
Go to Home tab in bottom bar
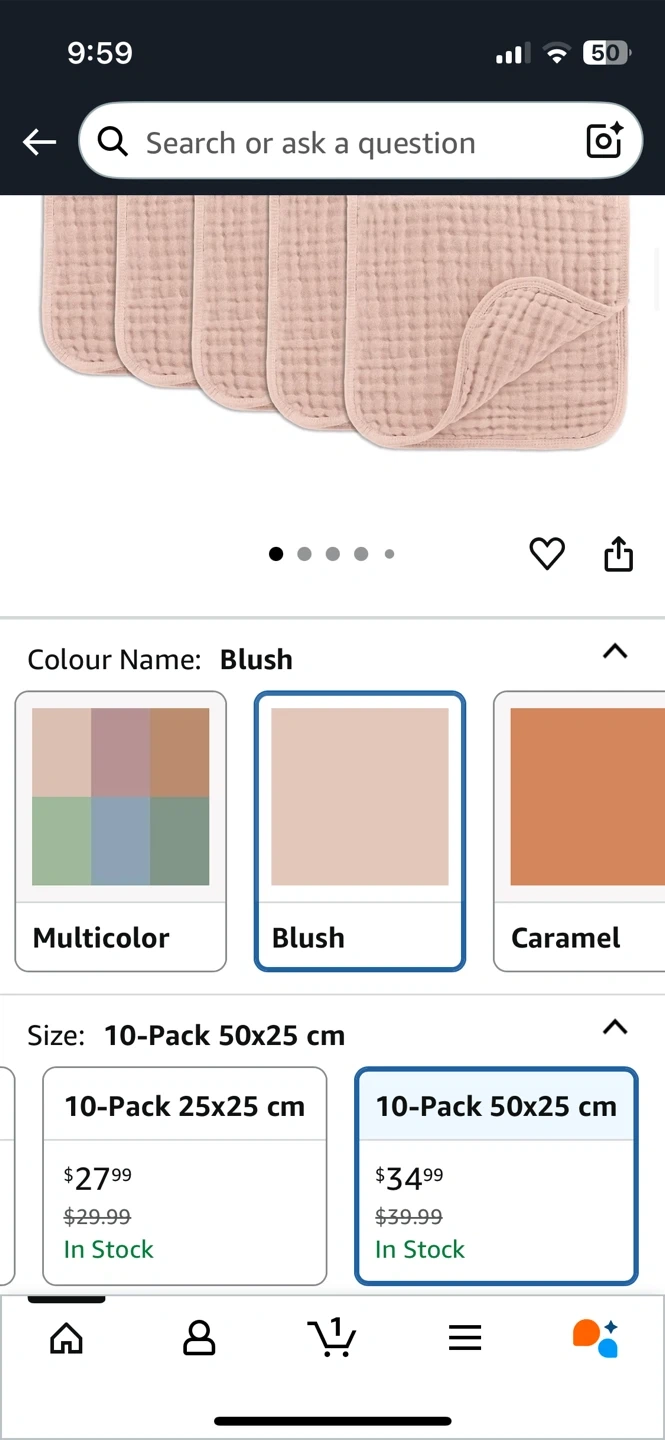(67, 1338)
